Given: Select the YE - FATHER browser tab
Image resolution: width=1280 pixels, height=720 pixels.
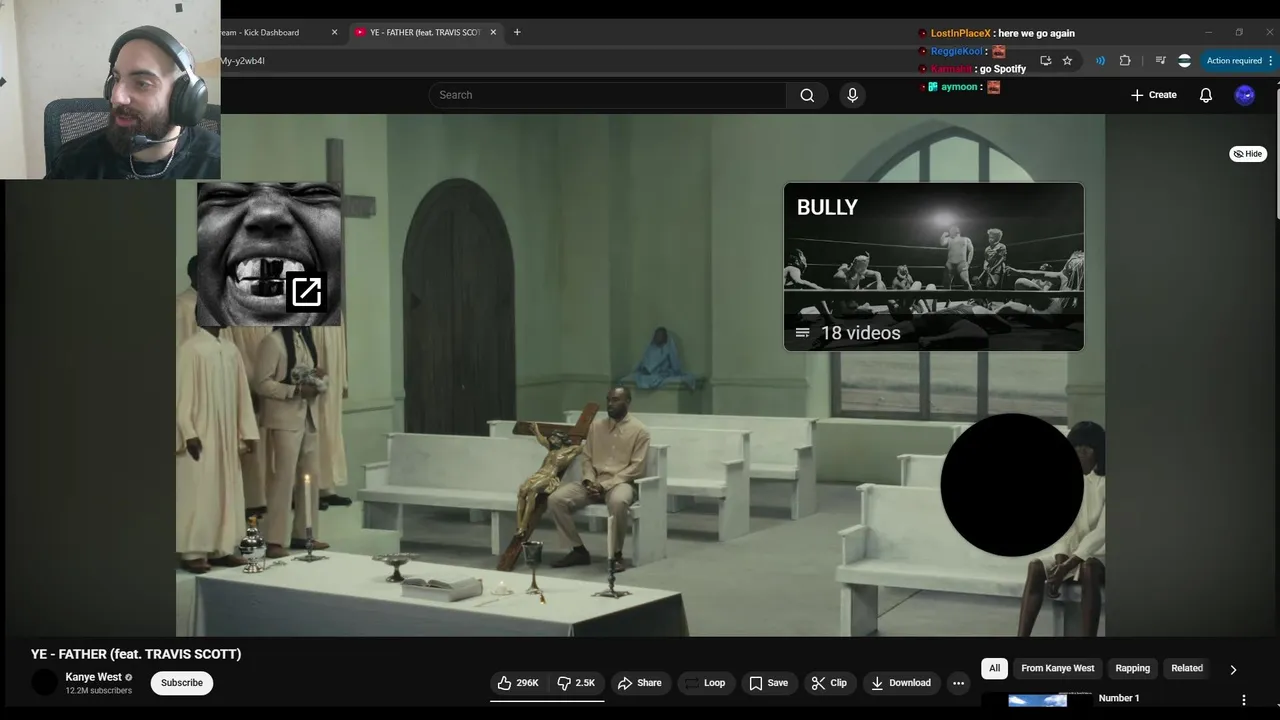Looking at the screenshot, I should [x=425, y=32].
